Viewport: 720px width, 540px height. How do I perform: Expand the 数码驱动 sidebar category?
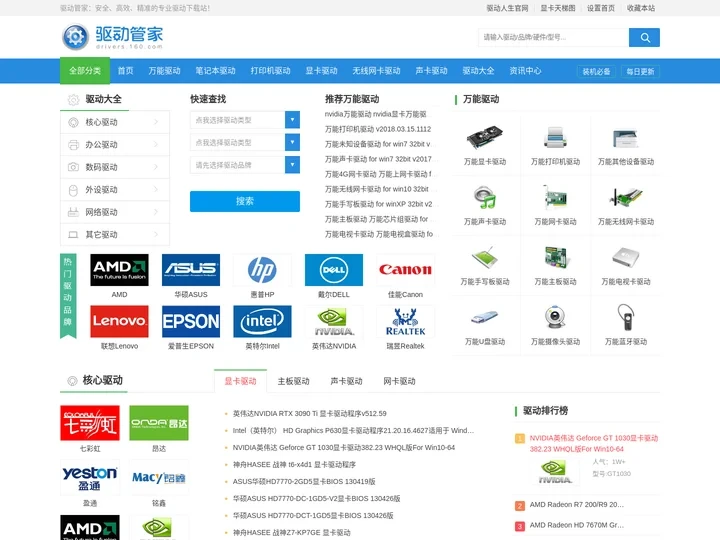coord(115,167)
